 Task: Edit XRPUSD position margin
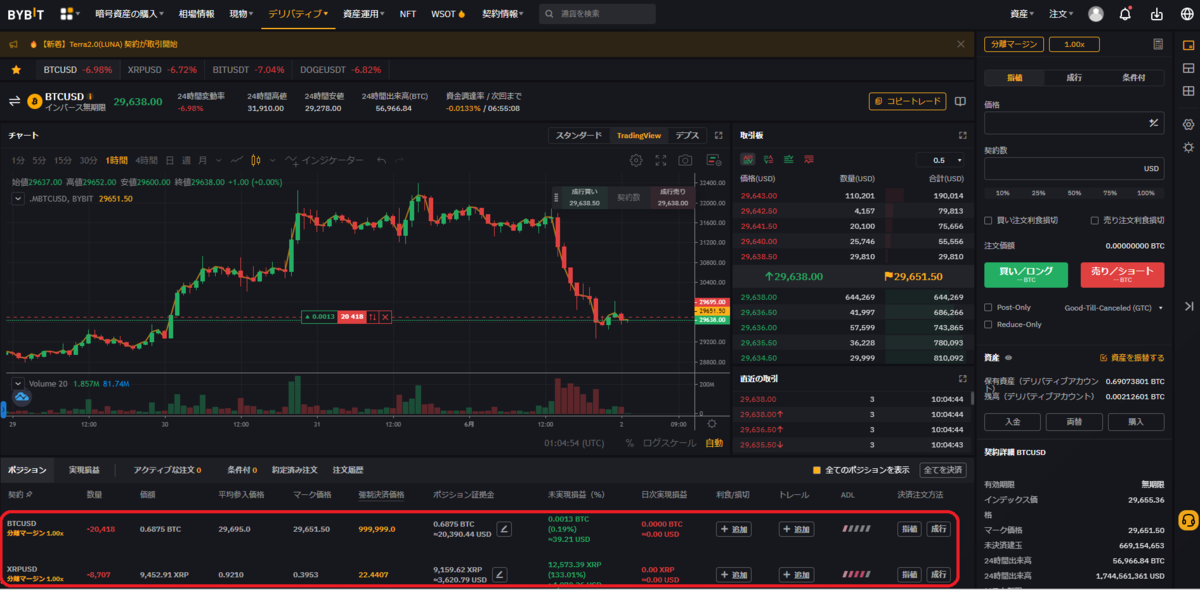pos(499,574)
